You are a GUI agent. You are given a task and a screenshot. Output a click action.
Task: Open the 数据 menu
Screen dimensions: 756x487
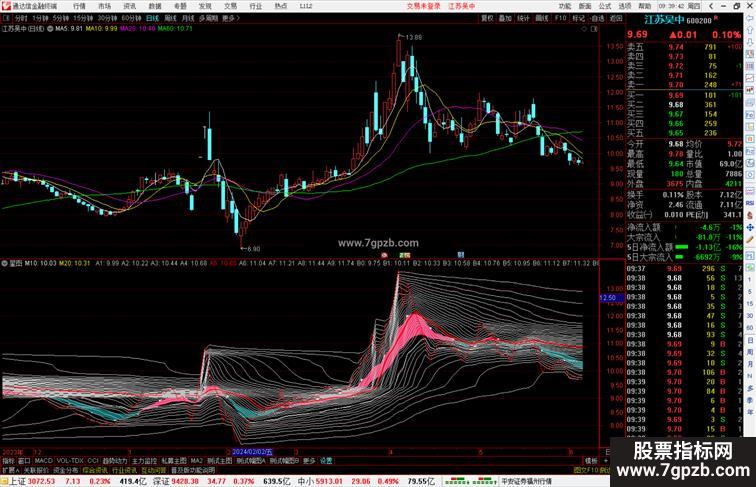coord(155,6)
